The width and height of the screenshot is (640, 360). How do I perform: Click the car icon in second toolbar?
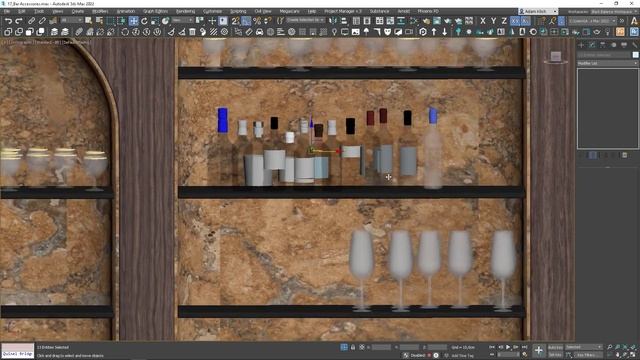click(x=260, y=32)
